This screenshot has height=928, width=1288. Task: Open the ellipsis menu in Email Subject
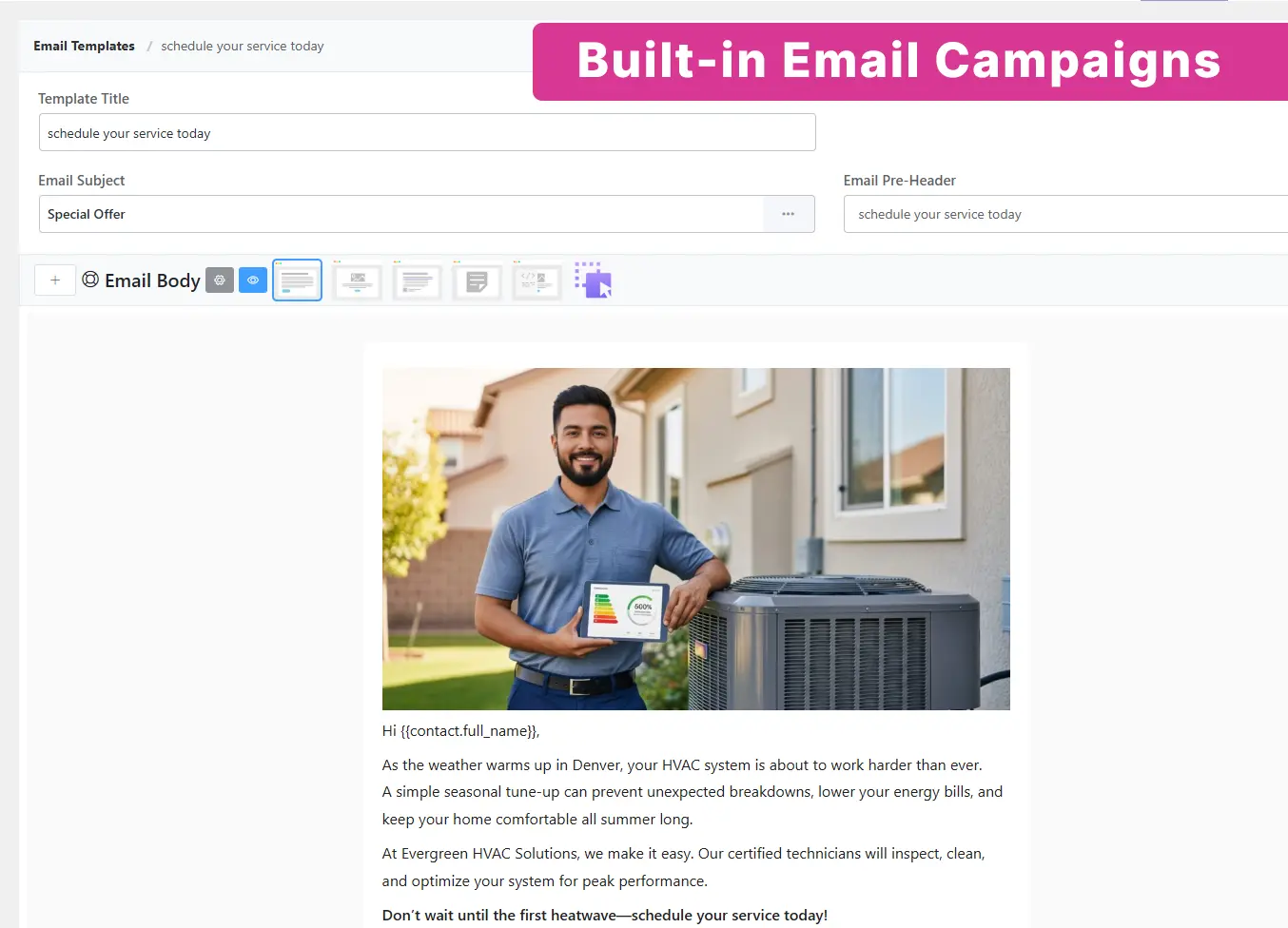click(x=789, y=214)
